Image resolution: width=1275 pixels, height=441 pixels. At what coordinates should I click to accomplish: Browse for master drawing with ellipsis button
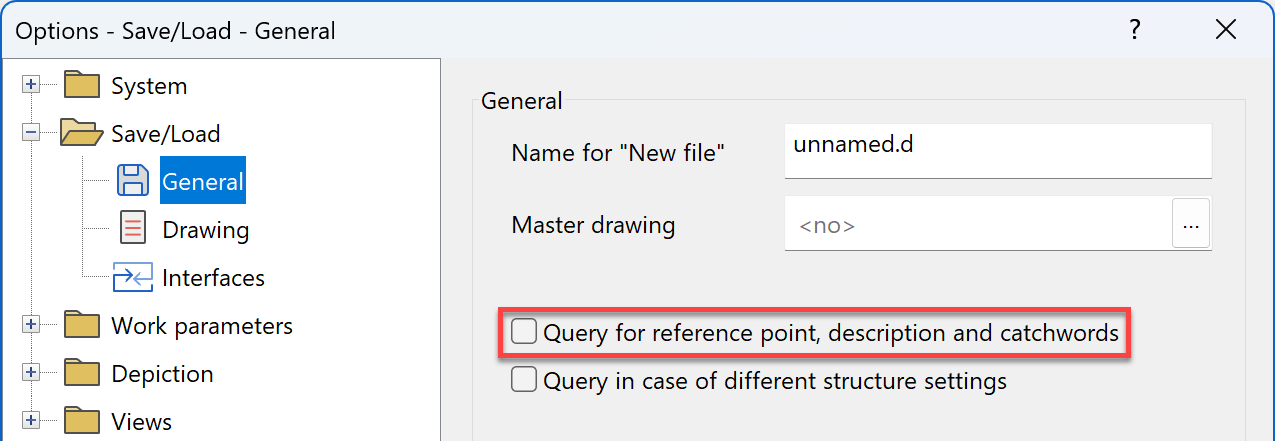[1190, 225]
